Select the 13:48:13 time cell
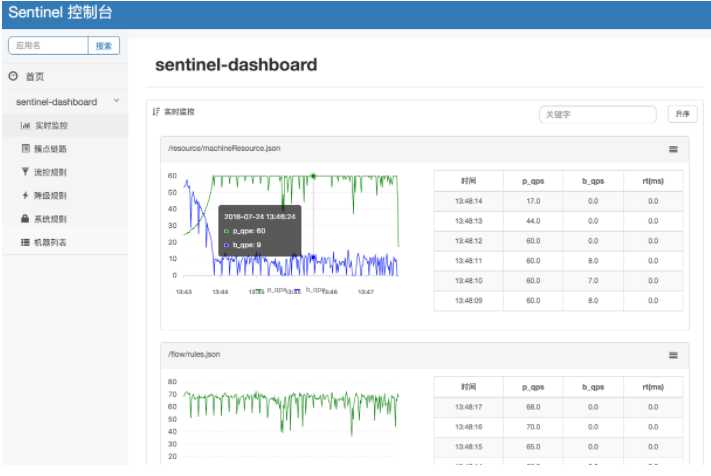Viewport: 711px width, 476px height. point(468,221)
